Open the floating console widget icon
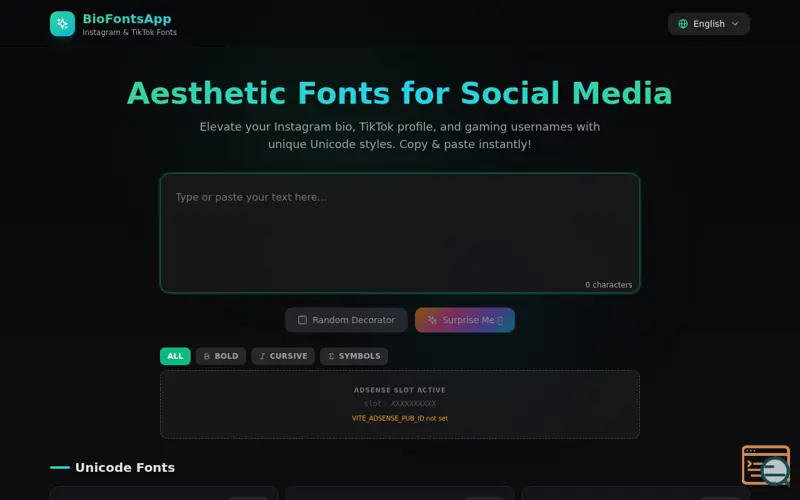Image resolution: width=800 pixels, height=500 pixels. point(766,465)
